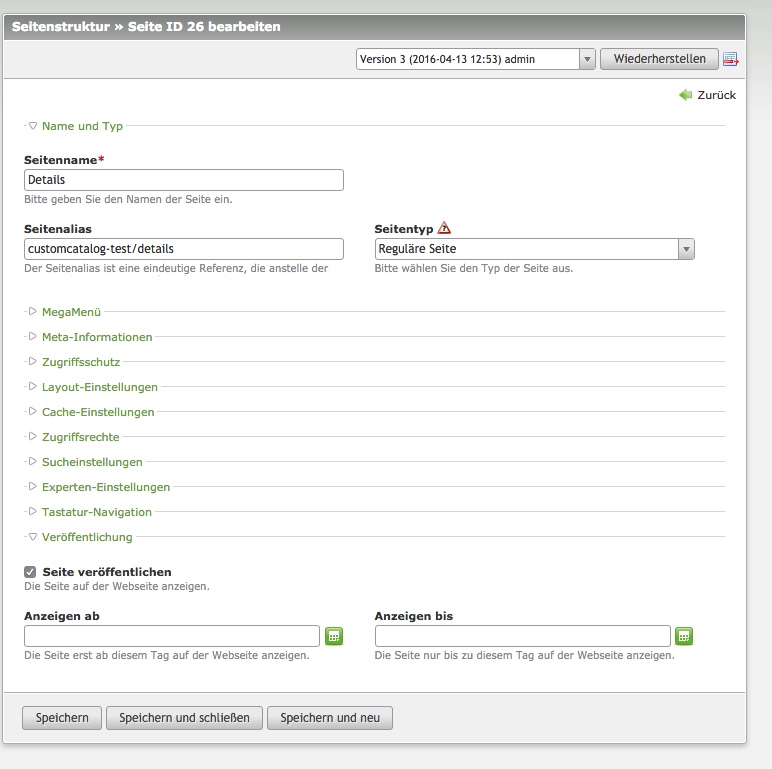The image size is (772, 769).
Task: Expand the MegaMenü section
Action: (x=70, y=312)
